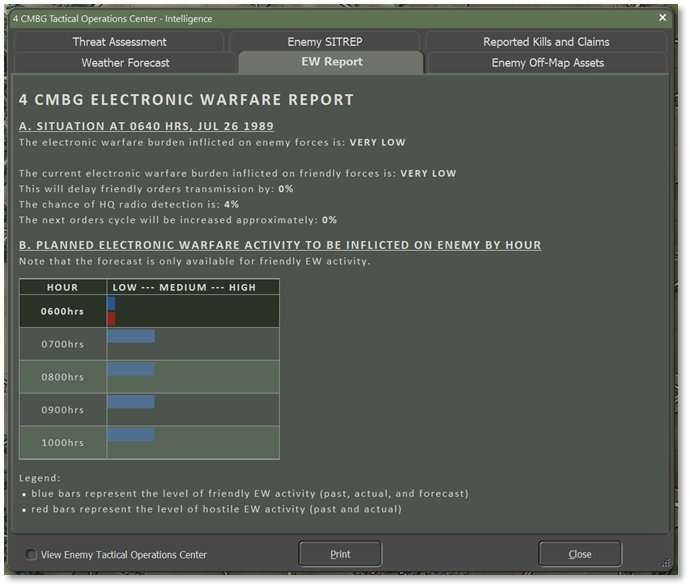The width and height of the screenshot is (690, 587).
Task: Open the Threat Assessment tab
Action: (x=119, y=42)
